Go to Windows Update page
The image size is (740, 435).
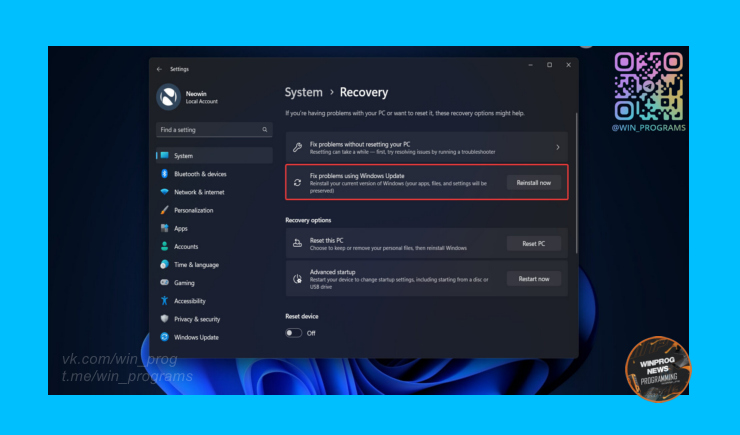click(214, 337)
